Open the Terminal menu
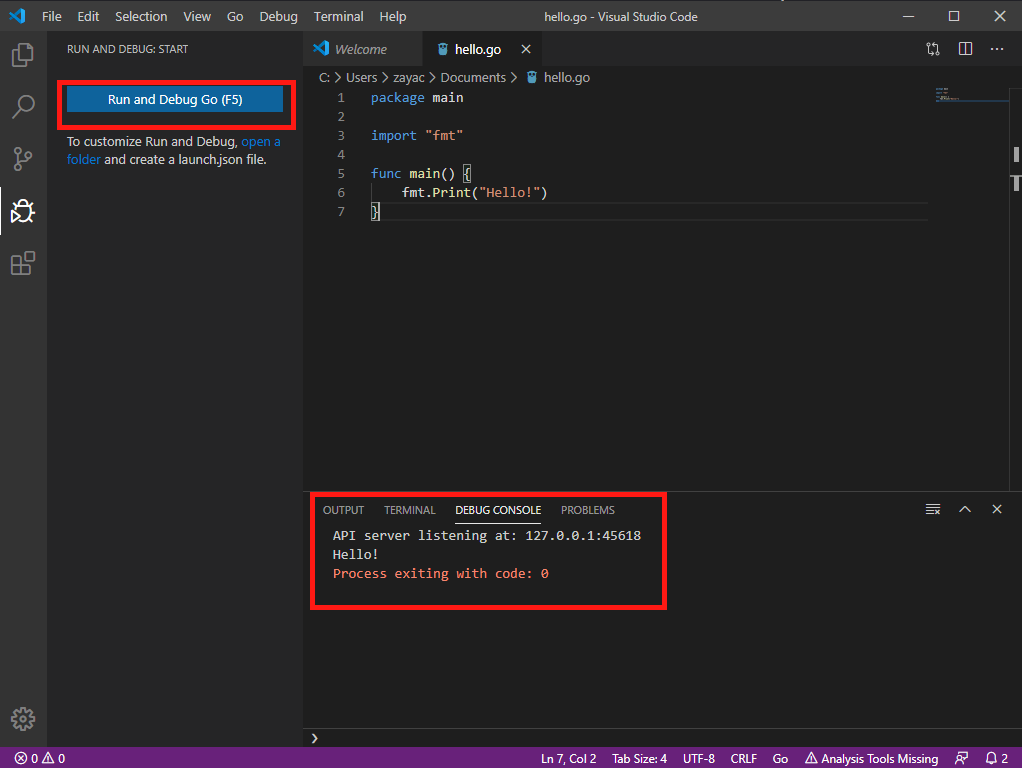This screenshot has height=768, width=1022. [x=338, y=16]
